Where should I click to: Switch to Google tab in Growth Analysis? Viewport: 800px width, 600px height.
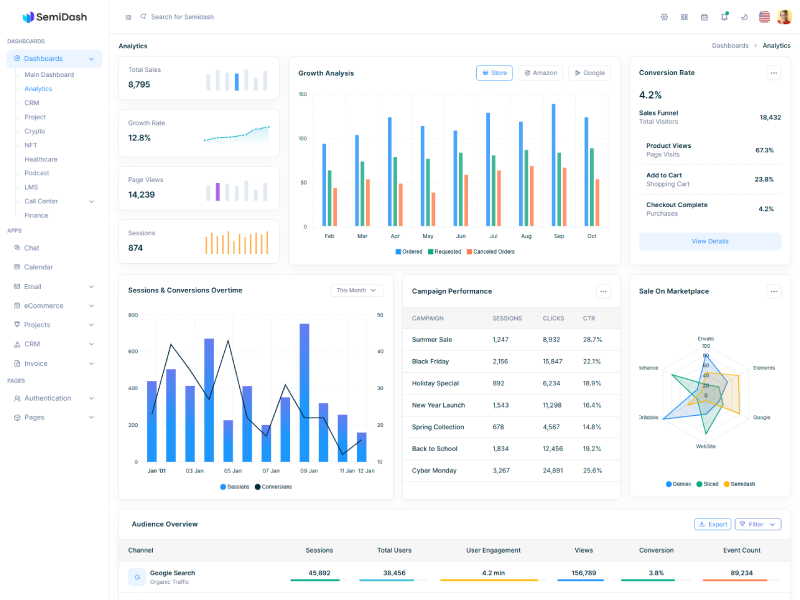(x=590, y=73)
